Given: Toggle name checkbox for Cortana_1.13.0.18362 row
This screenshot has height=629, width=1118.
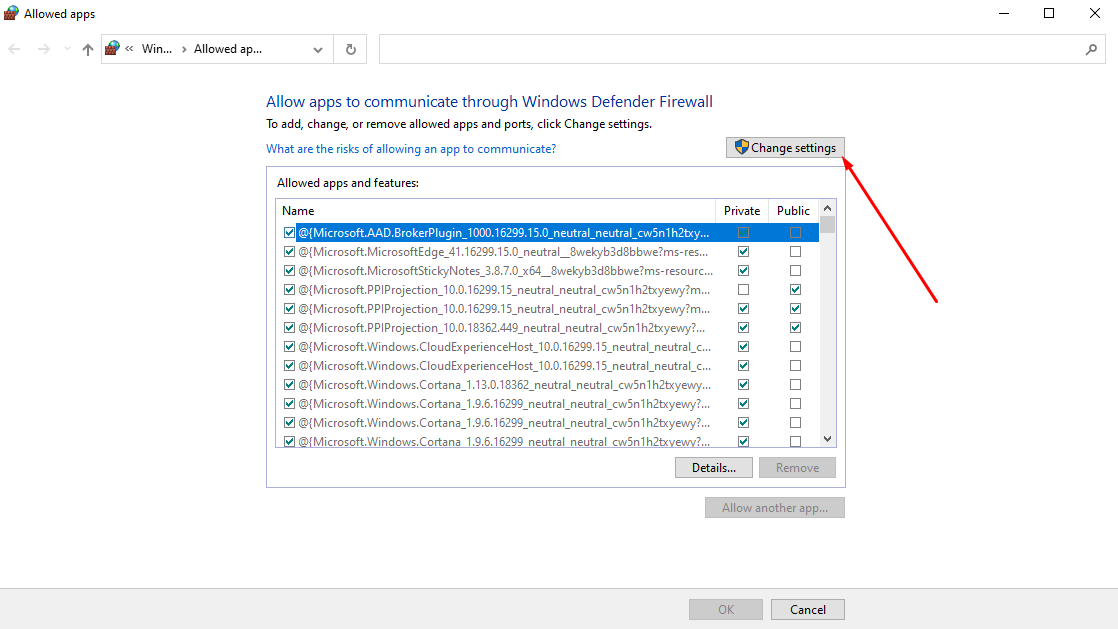Looking at the screenshot, I should pyautogui.click(x=289, y=384).
